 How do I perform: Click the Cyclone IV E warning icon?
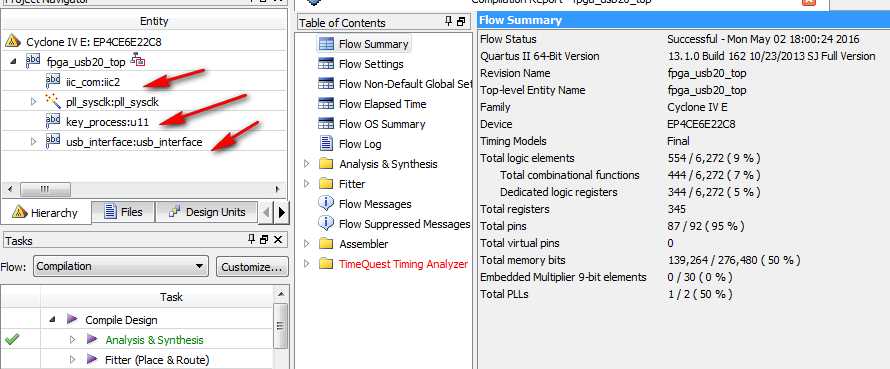(12, 41)
